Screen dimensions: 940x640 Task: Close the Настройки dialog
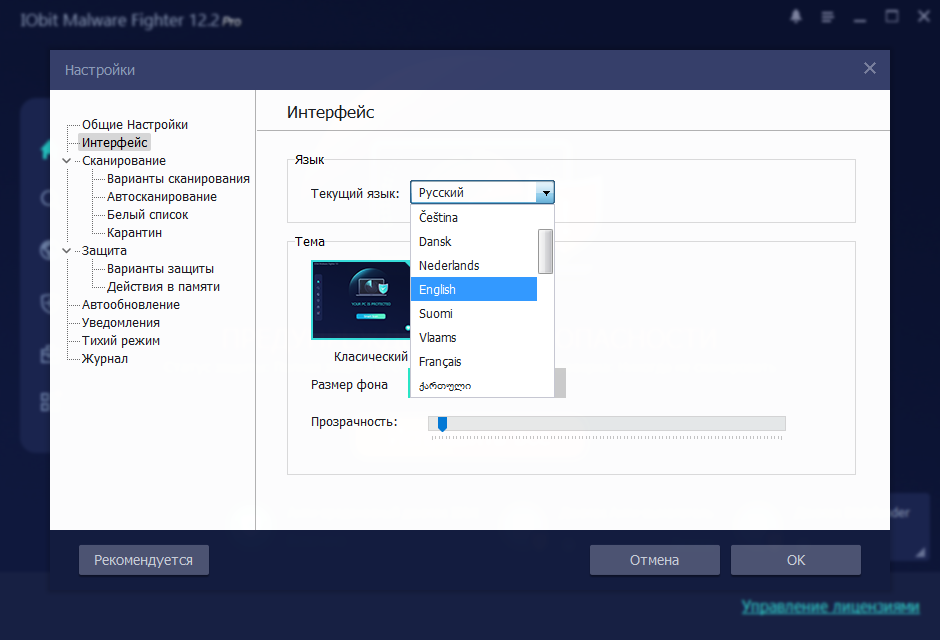click(x=870, y=68)
